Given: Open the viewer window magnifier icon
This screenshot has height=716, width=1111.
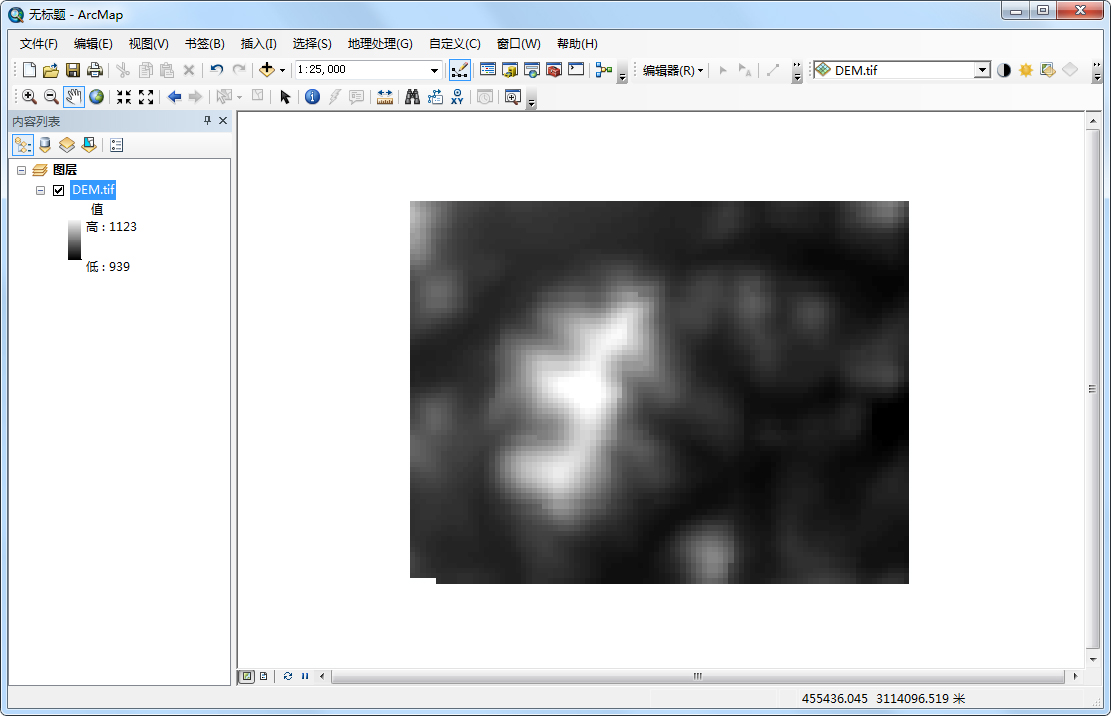Looking at the screenshot, I should point(513,96).
